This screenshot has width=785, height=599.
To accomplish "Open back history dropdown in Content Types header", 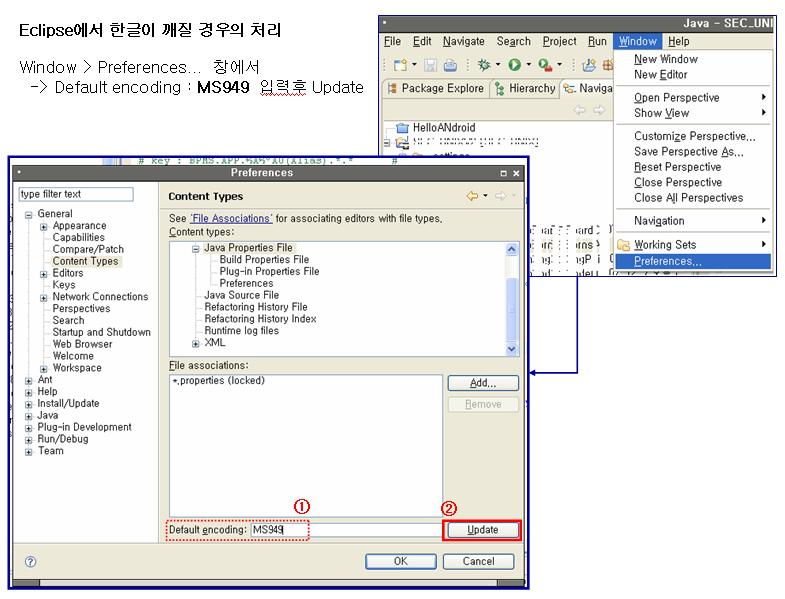I will [485, 196].
